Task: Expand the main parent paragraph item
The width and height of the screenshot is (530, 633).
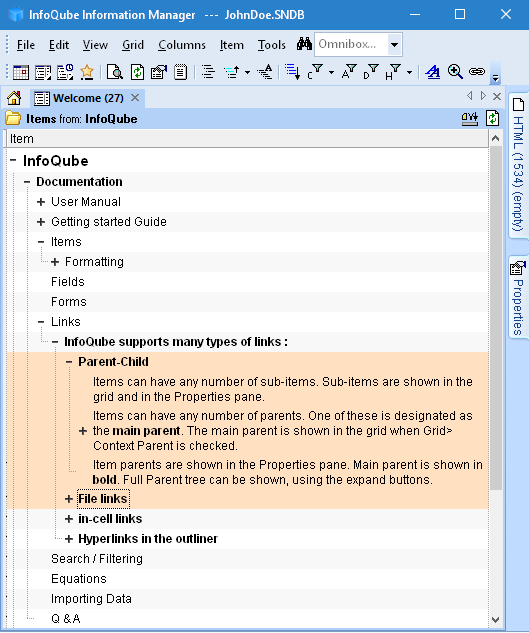Action: tap(83, 431)
